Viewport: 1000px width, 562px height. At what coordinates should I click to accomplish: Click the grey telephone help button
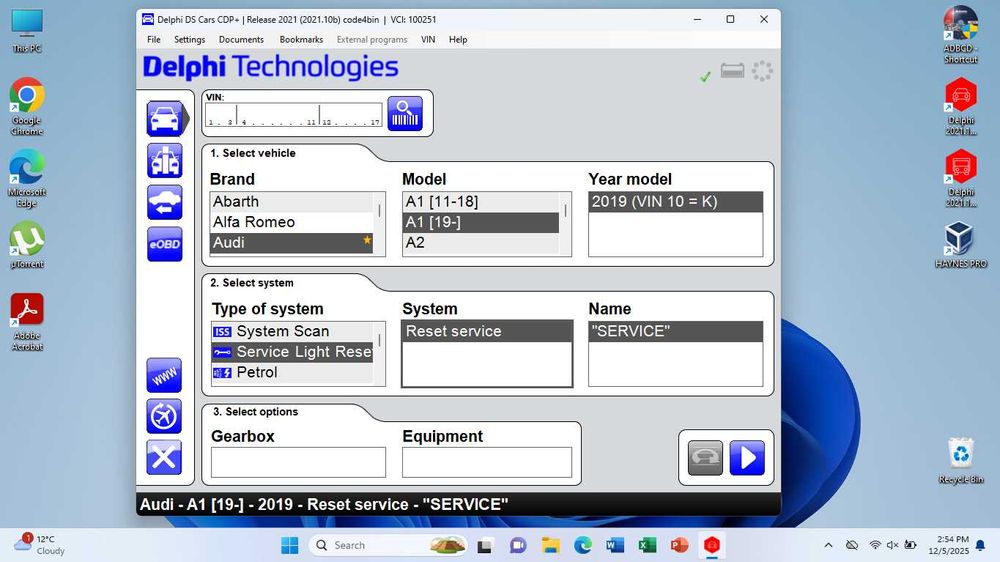705,457
